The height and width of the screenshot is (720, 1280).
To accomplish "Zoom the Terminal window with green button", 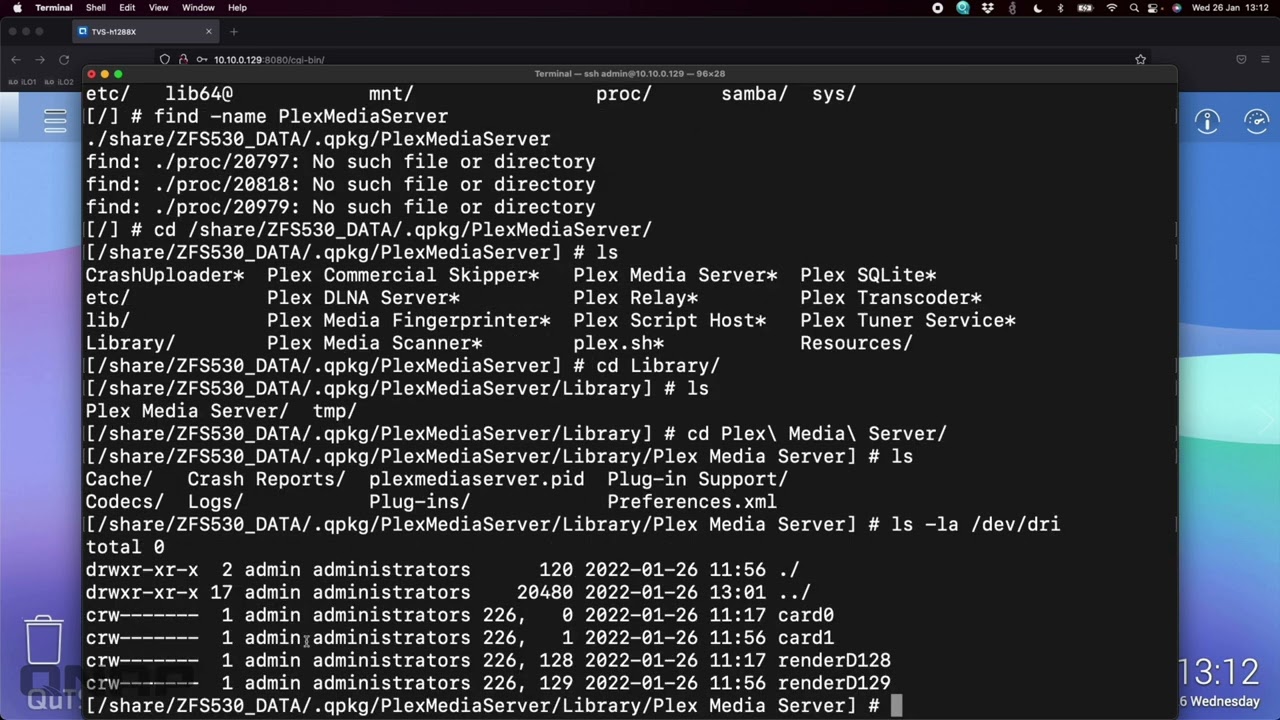I will tap(118, 74).
